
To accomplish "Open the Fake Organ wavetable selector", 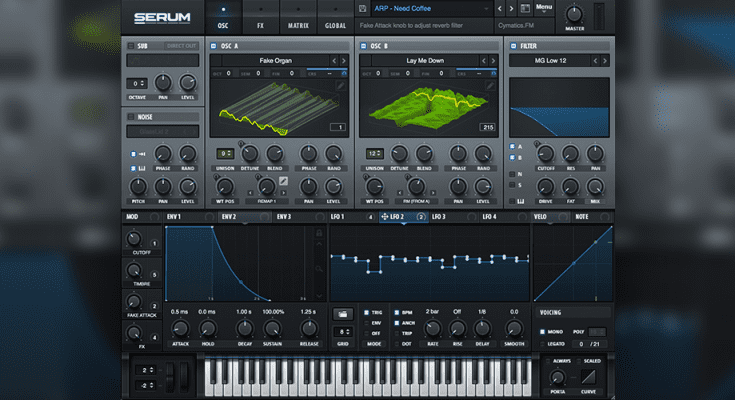I will 276,60.
